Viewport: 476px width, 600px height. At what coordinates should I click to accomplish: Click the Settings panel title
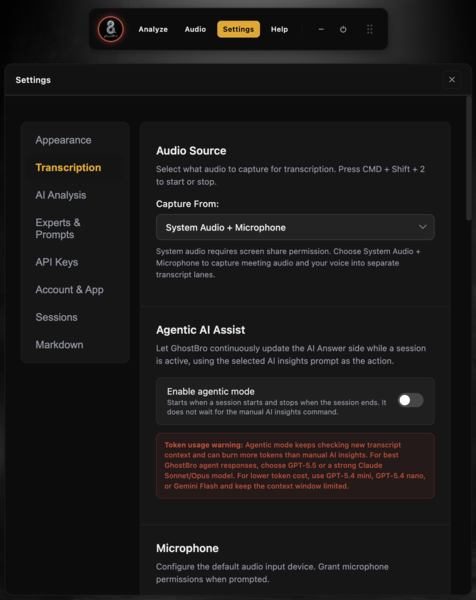(x=33, y=80)
